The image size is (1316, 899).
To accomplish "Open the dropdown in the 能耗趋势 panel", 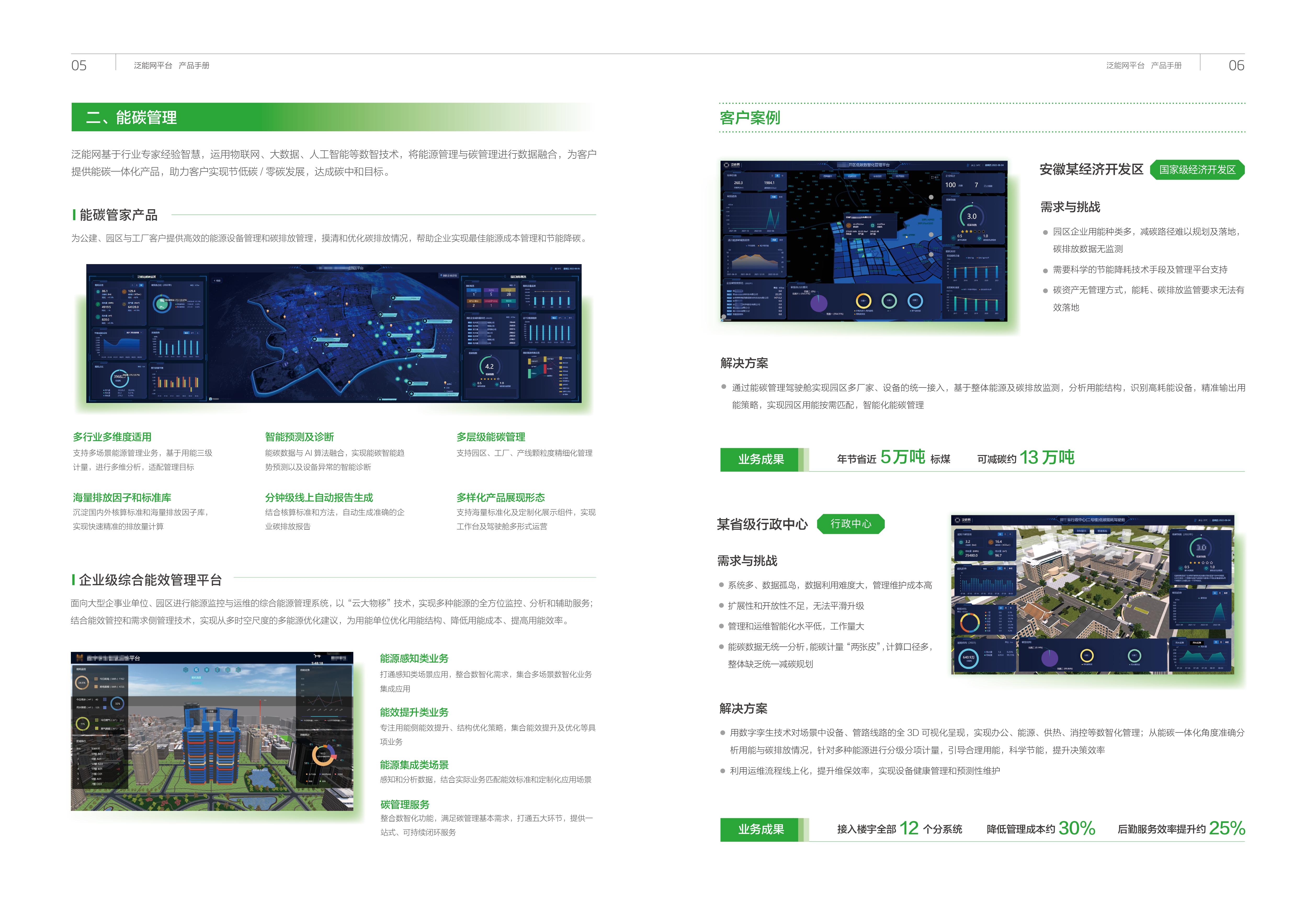I will point(988,568).
